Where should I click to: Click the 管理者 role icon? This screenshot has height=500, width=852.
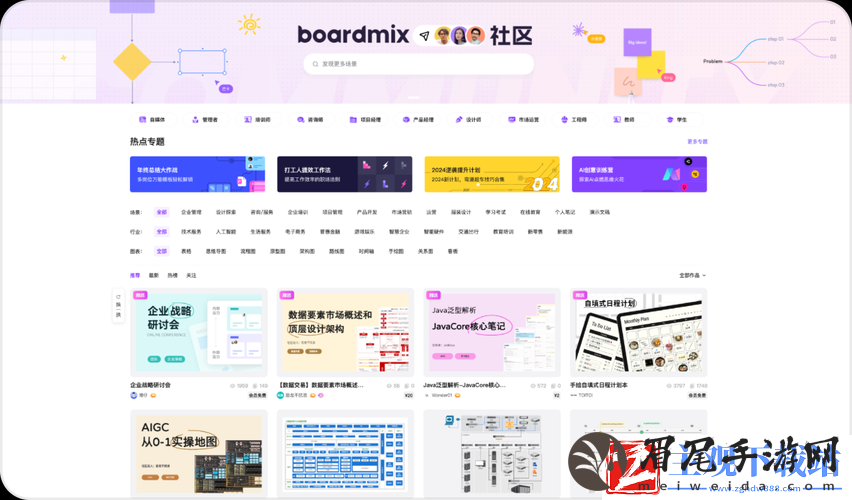click(196, 120)
